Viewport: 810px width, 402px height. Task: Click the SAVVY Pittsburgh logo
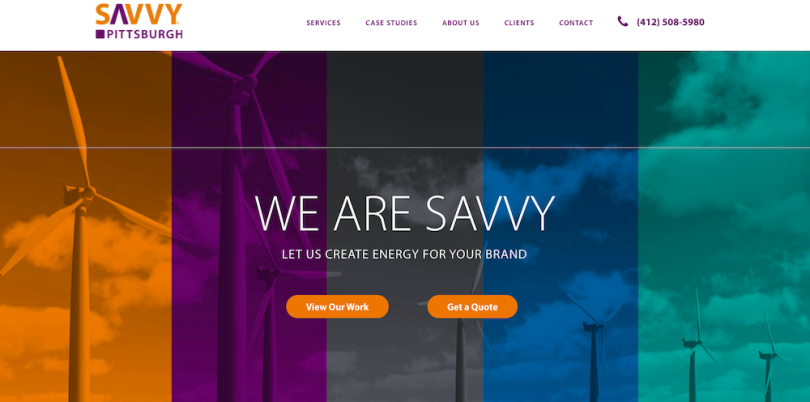point(139,22)
